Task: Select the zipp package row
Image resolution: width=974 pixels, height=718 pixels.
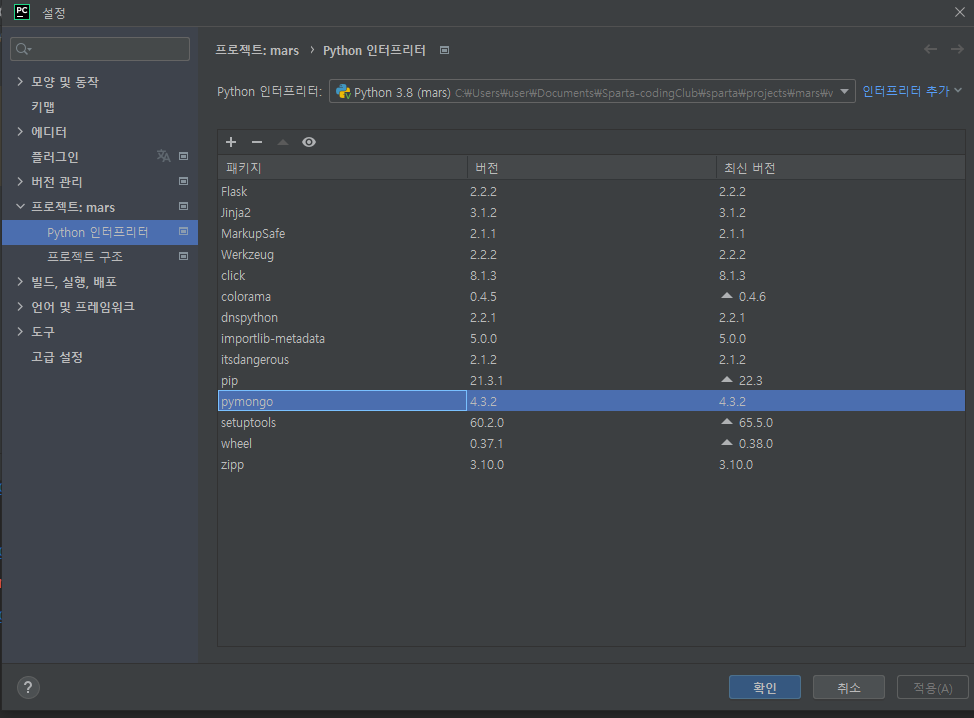Action: [x=591, y=465]
